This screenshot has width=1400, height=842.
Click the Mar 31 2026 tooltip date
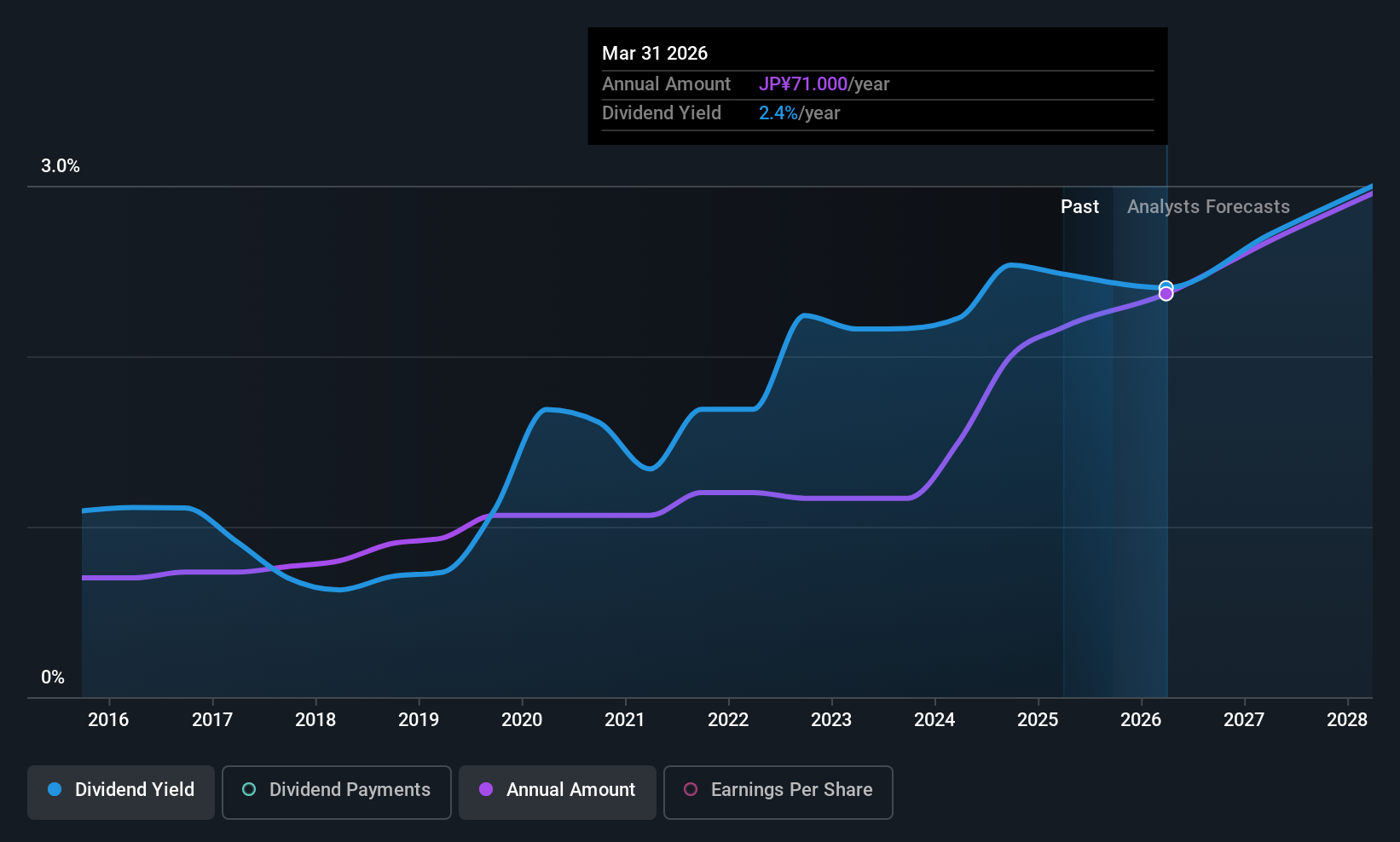click(655, 53)
